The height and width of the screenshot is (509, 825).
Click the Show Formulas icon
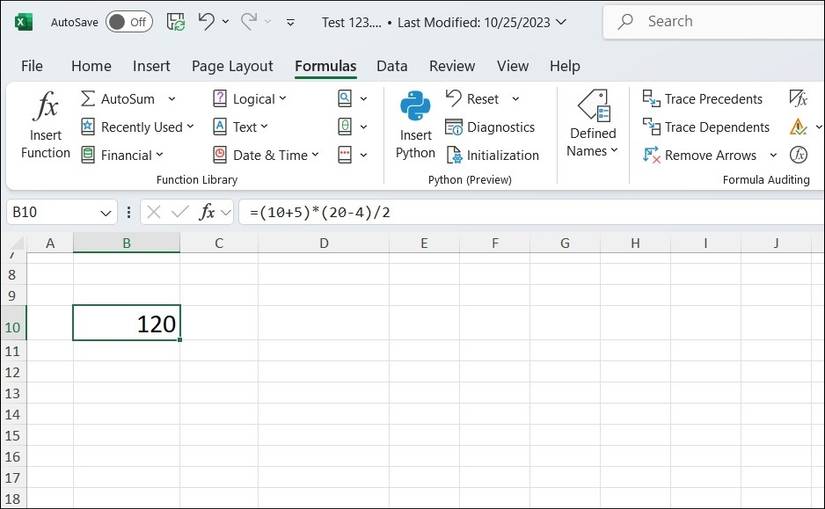[798, 98]
